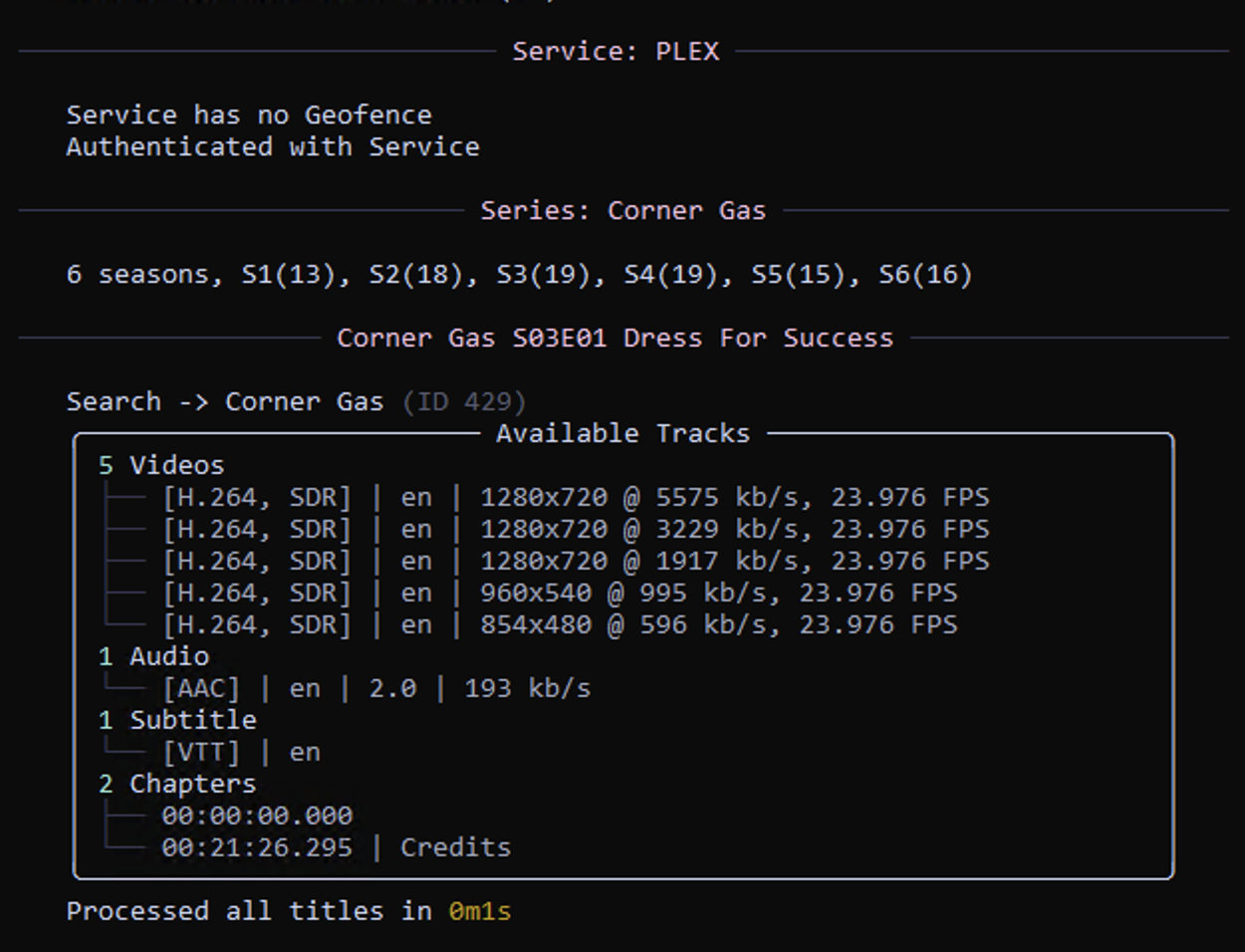Select the 1280x720 @ 5575 kb/s video track
The width and height of the screenshot is (1245, 952).
click(576, 498)
